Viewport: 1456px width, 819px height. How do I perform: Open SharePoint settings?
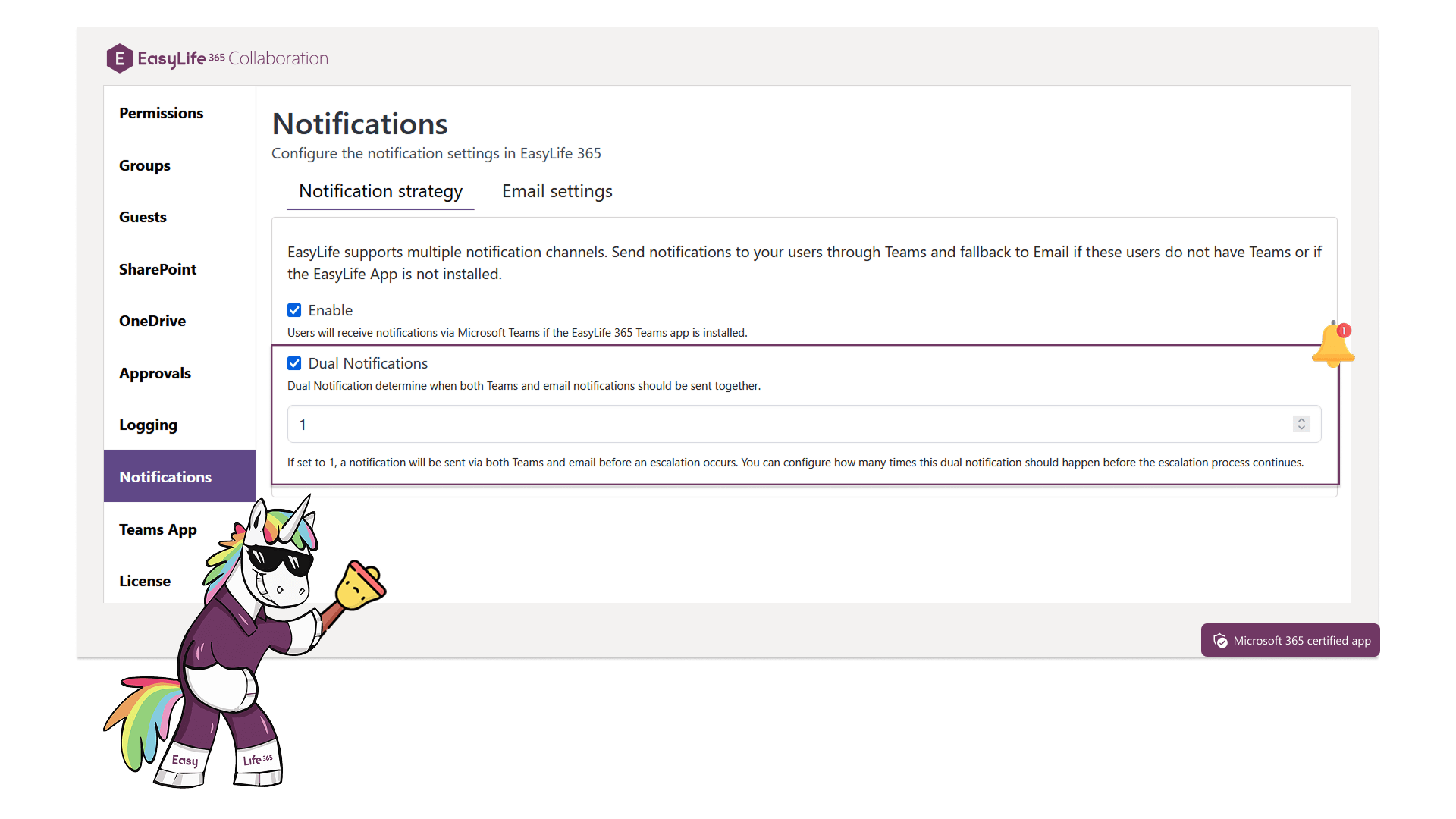(158, 269)
